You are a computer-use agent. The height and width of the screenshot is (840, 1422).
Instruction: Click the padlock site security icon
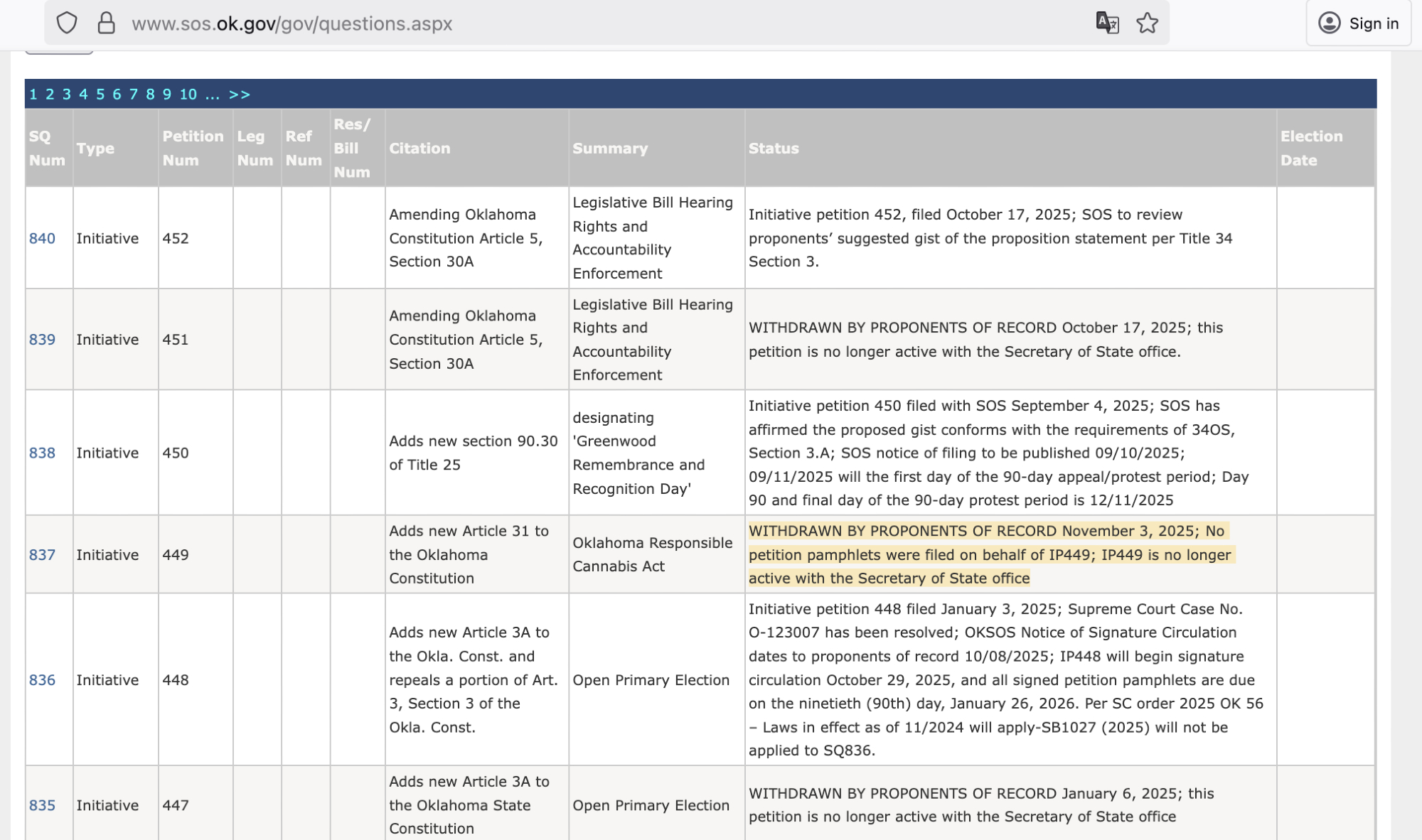[106, 23]
